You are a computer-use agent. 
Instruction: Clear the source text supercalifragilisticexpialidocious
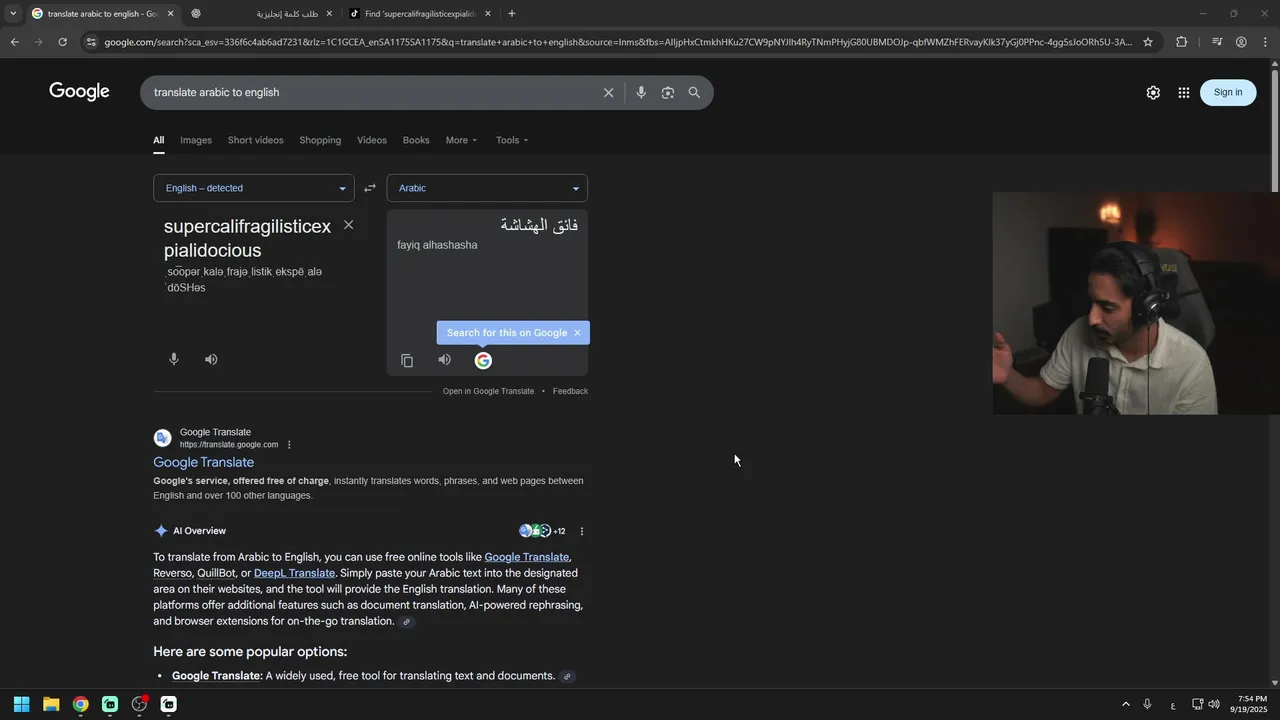[x=348, y=225]
